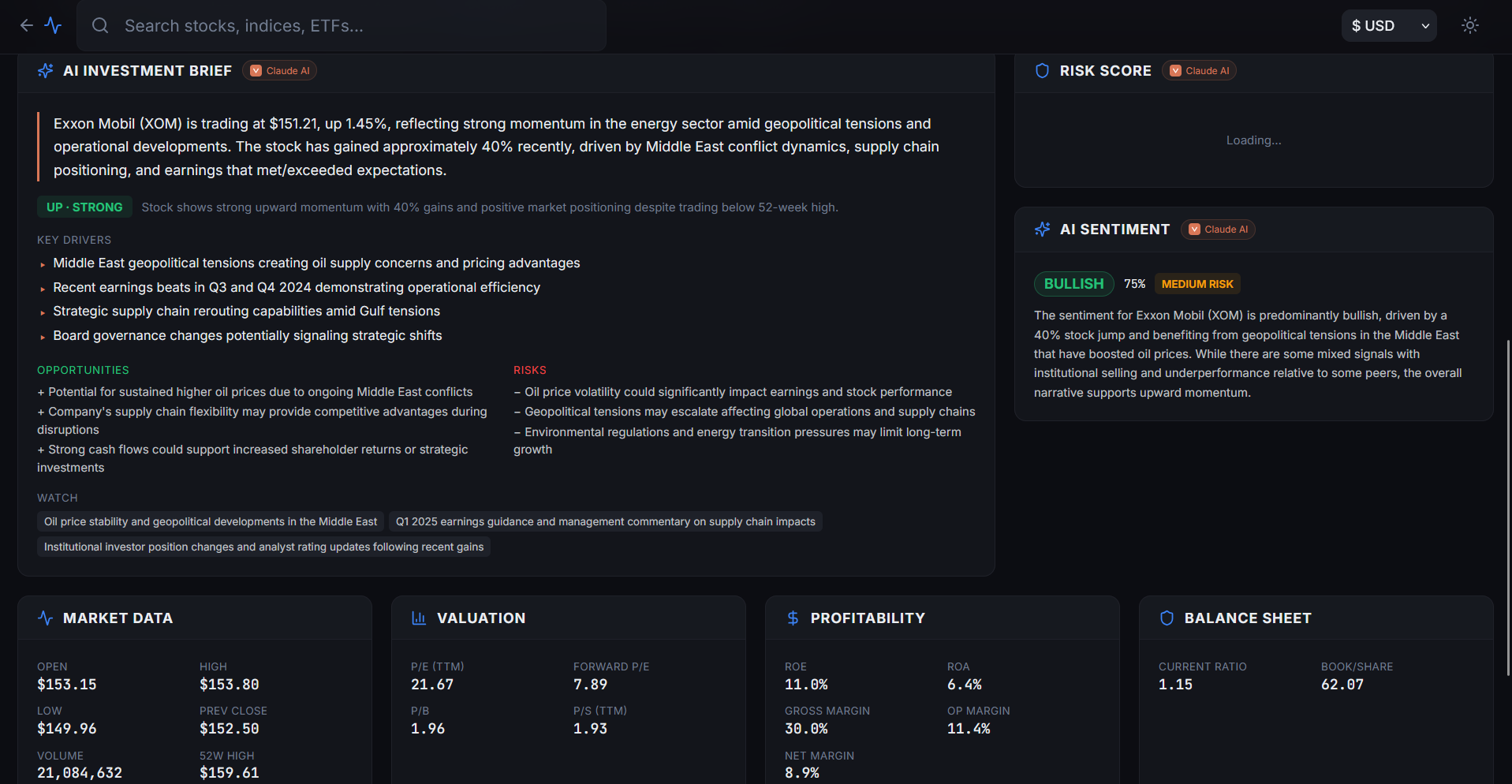The width and height of the screenshot is (1512, 784).
Task: Click the Claude AI badge in AI Investment Brief
Action: tap(280, 71)
